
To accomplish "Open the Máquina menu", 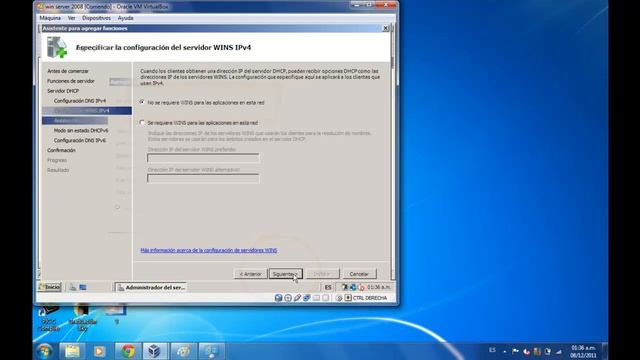I will 50,18.
